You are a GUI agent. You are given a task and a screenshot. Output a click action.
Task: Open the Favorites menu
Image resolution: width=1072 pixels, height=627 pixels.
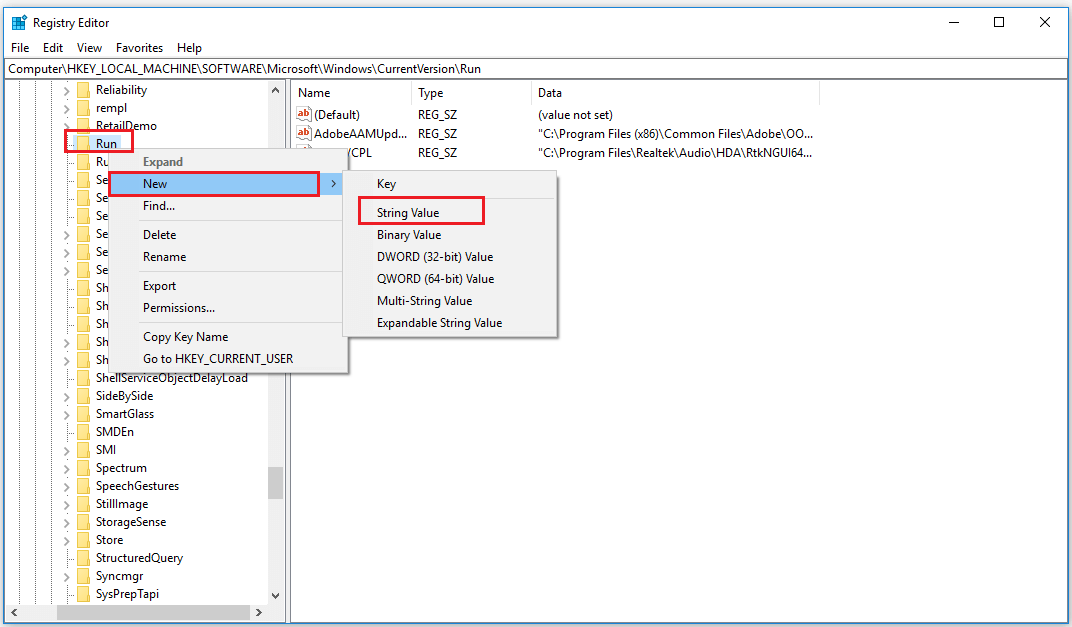[x=139, y=48]
